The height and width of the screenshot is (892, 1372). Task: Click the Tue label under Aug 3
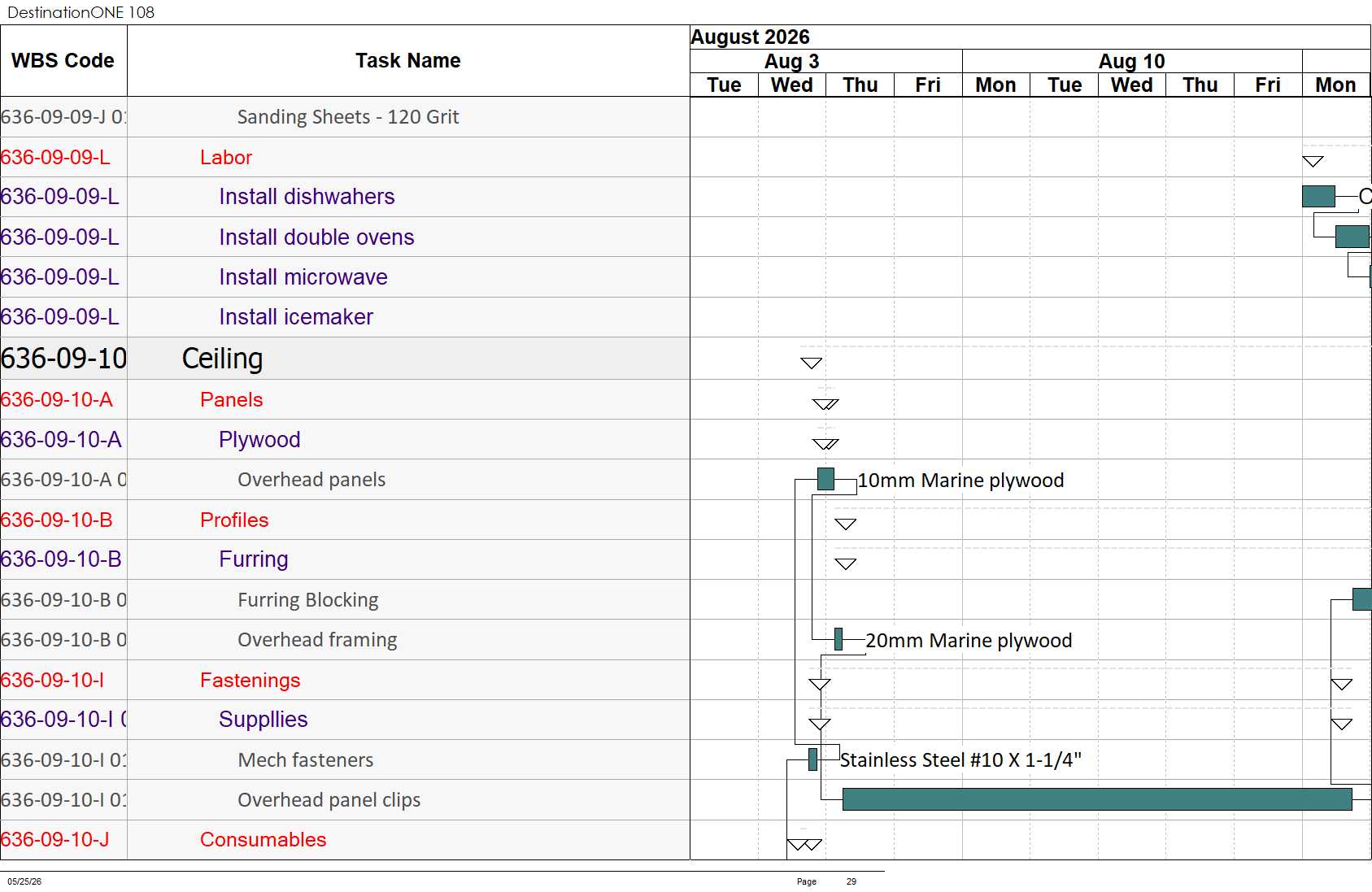tap(724, 85)
